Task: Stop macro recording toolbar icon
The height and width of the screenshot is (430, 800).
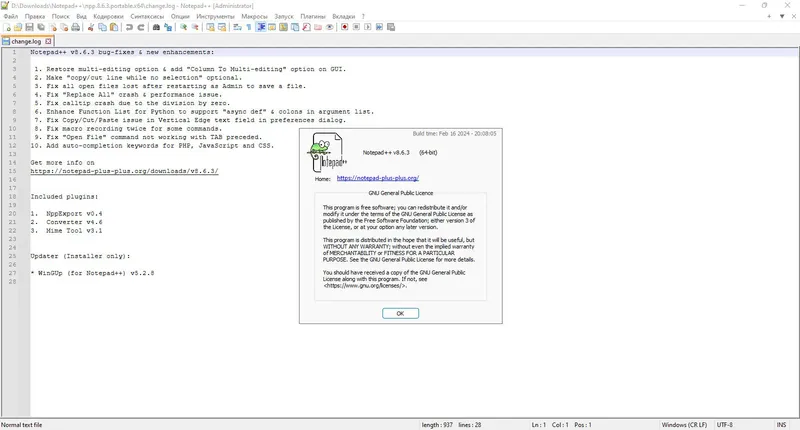Action: pyautogui.click(x=356, y=27)
